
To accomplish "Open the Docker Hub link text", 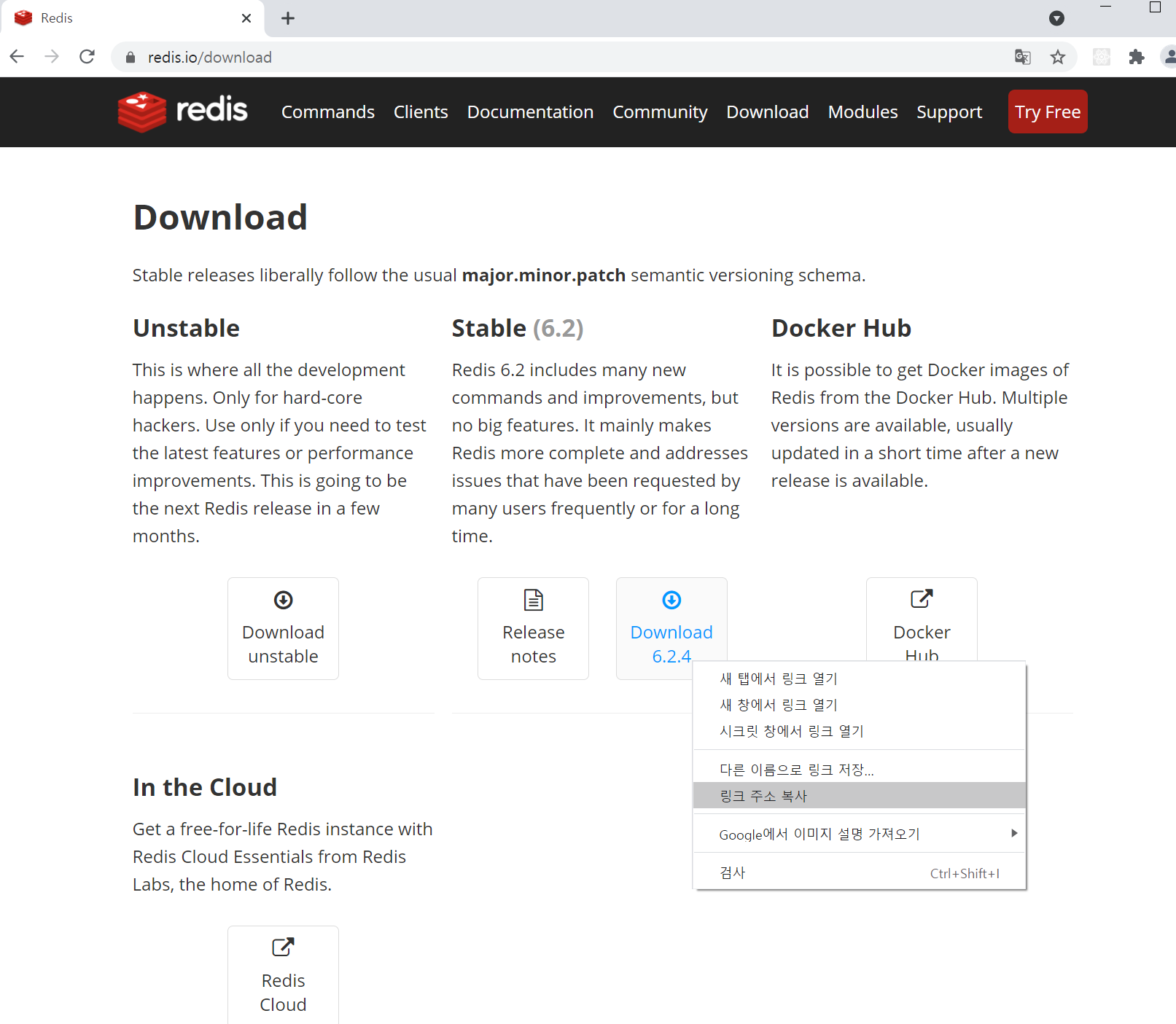I will coord(922,641).
